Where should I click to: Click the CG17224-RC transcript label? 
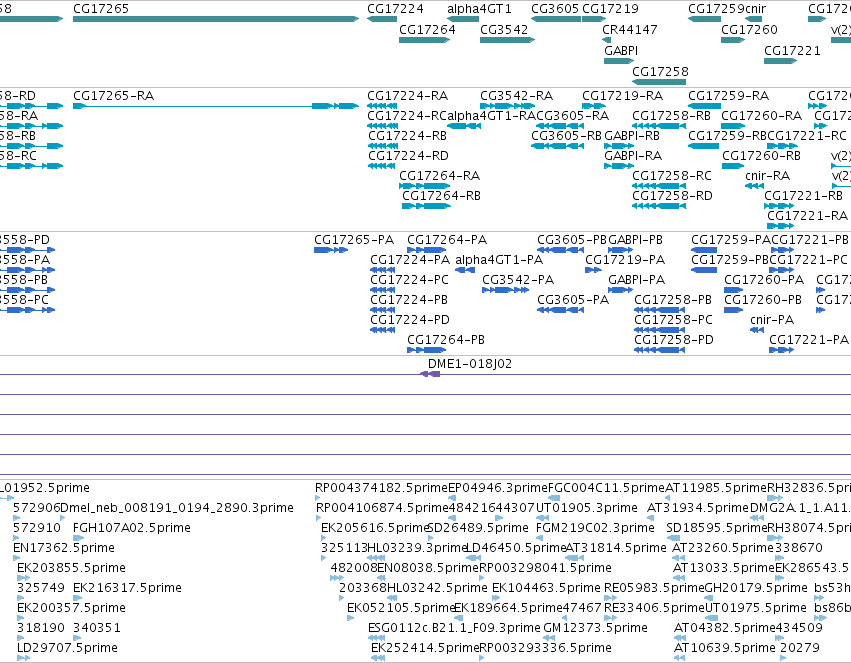tap(407, 116)
